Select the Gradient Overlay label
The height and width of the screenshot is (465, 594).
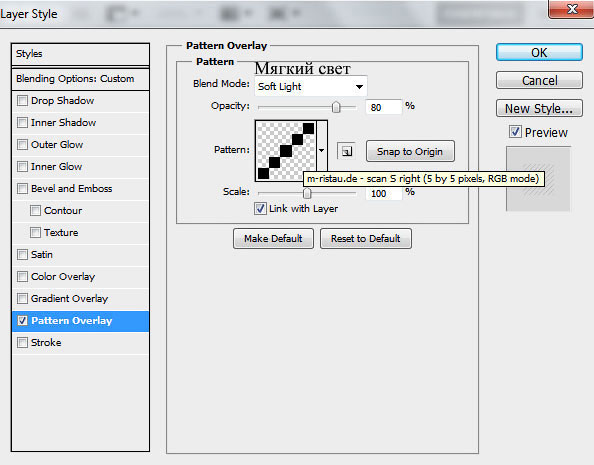pyautogui.click(x=69, y=299)
